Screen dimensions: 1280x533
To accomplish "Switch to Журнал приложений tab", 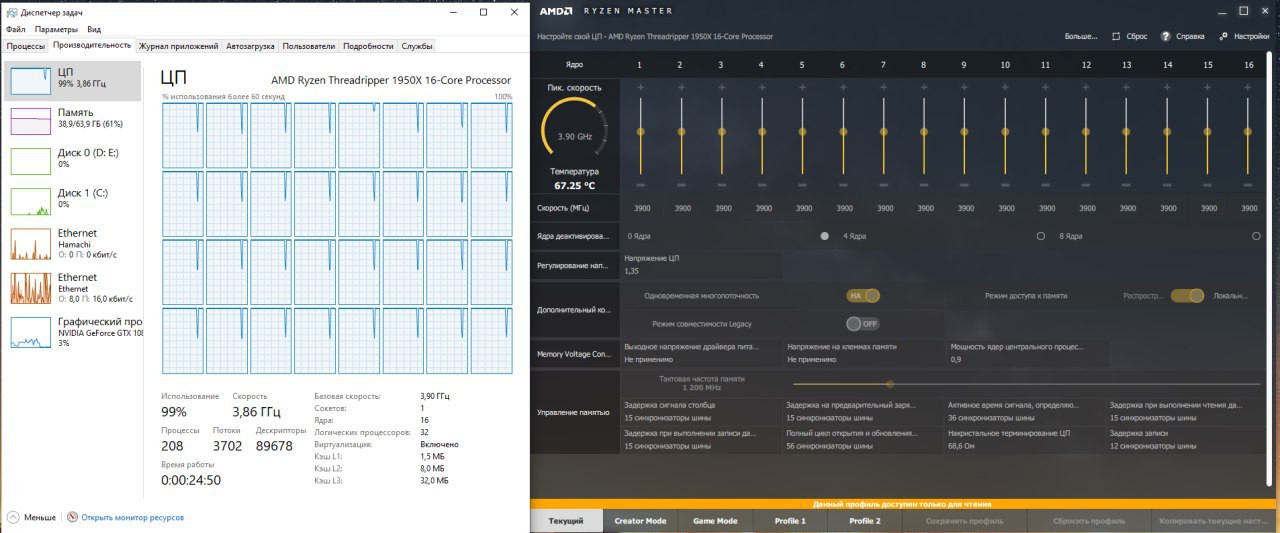I will pyautogui.click(x=179, y=46).
